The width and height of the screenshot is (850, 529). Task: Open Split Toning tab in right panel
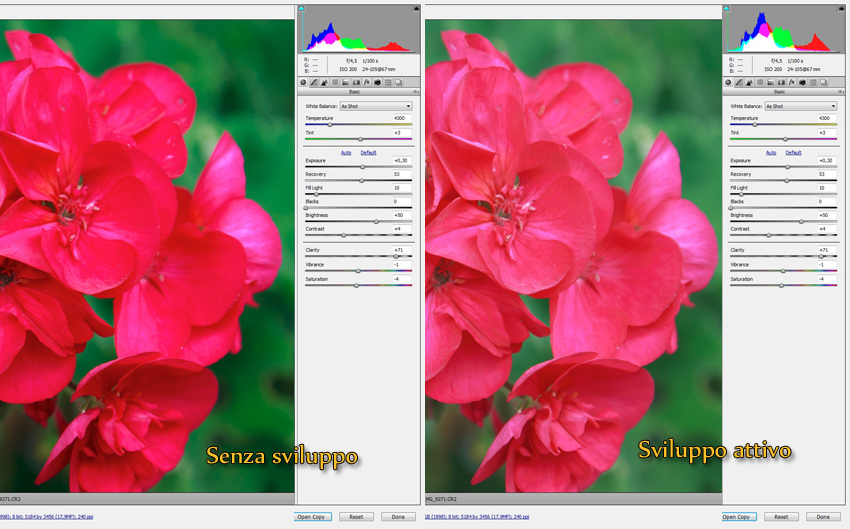771,82
